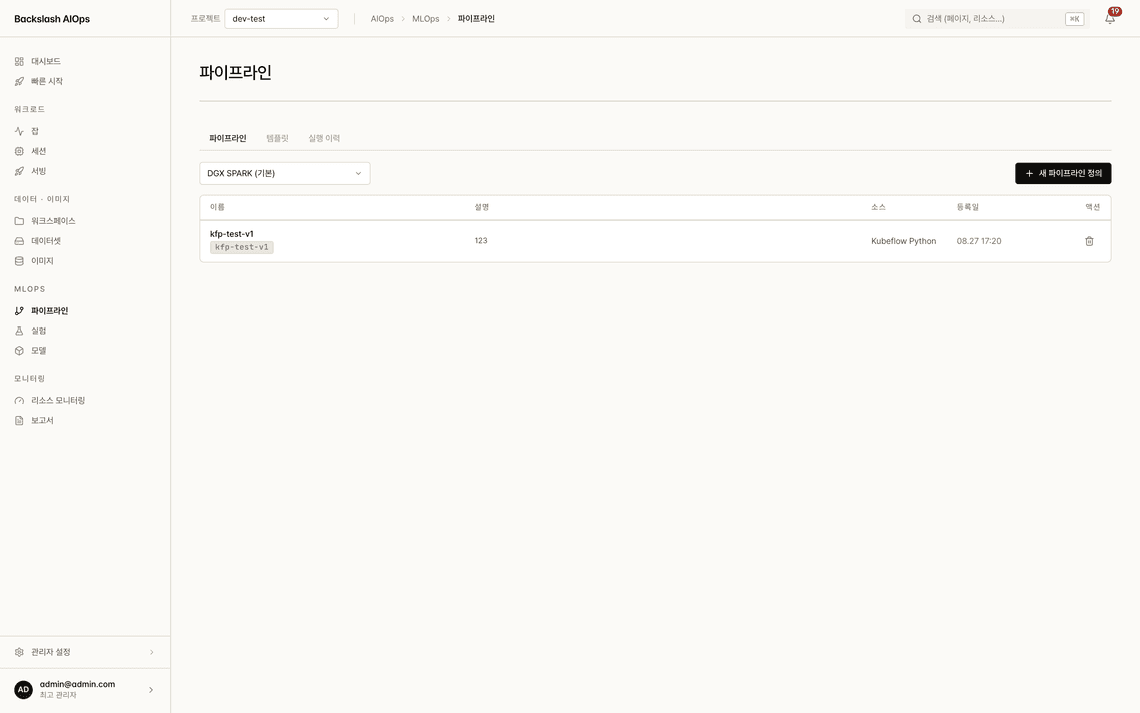The image size is (1140, 713).
Task: Click the 관리자 설정 gear icon
Action: point(19,653)
